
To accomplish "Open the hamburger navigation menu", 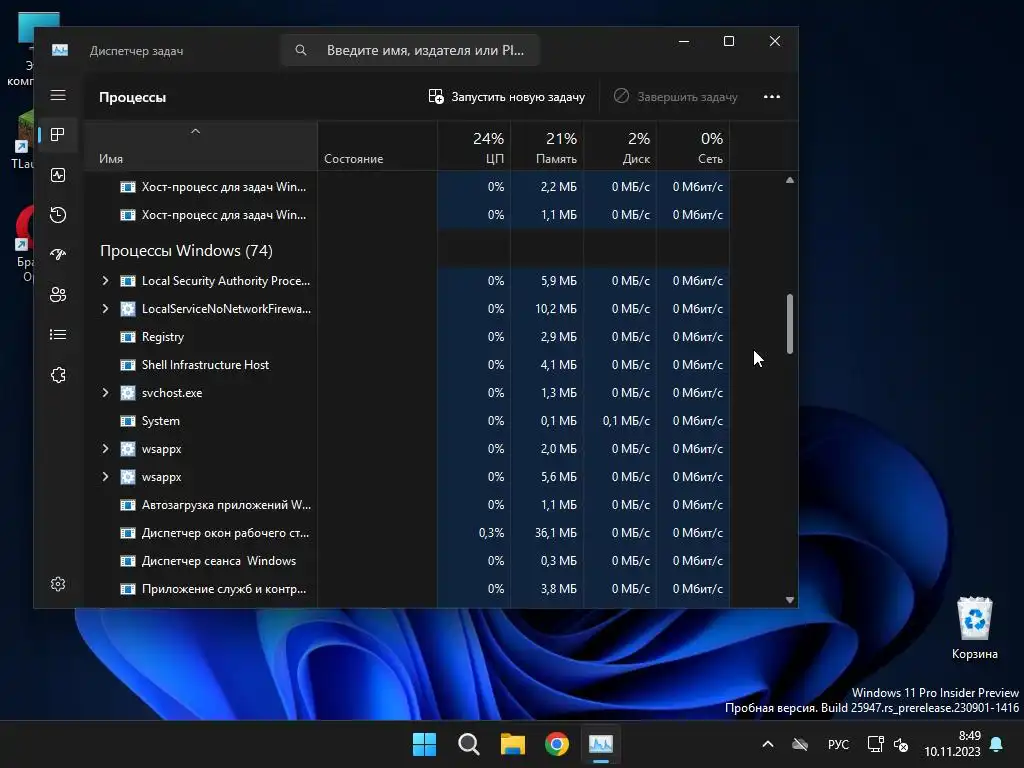I will coord(58,95).
